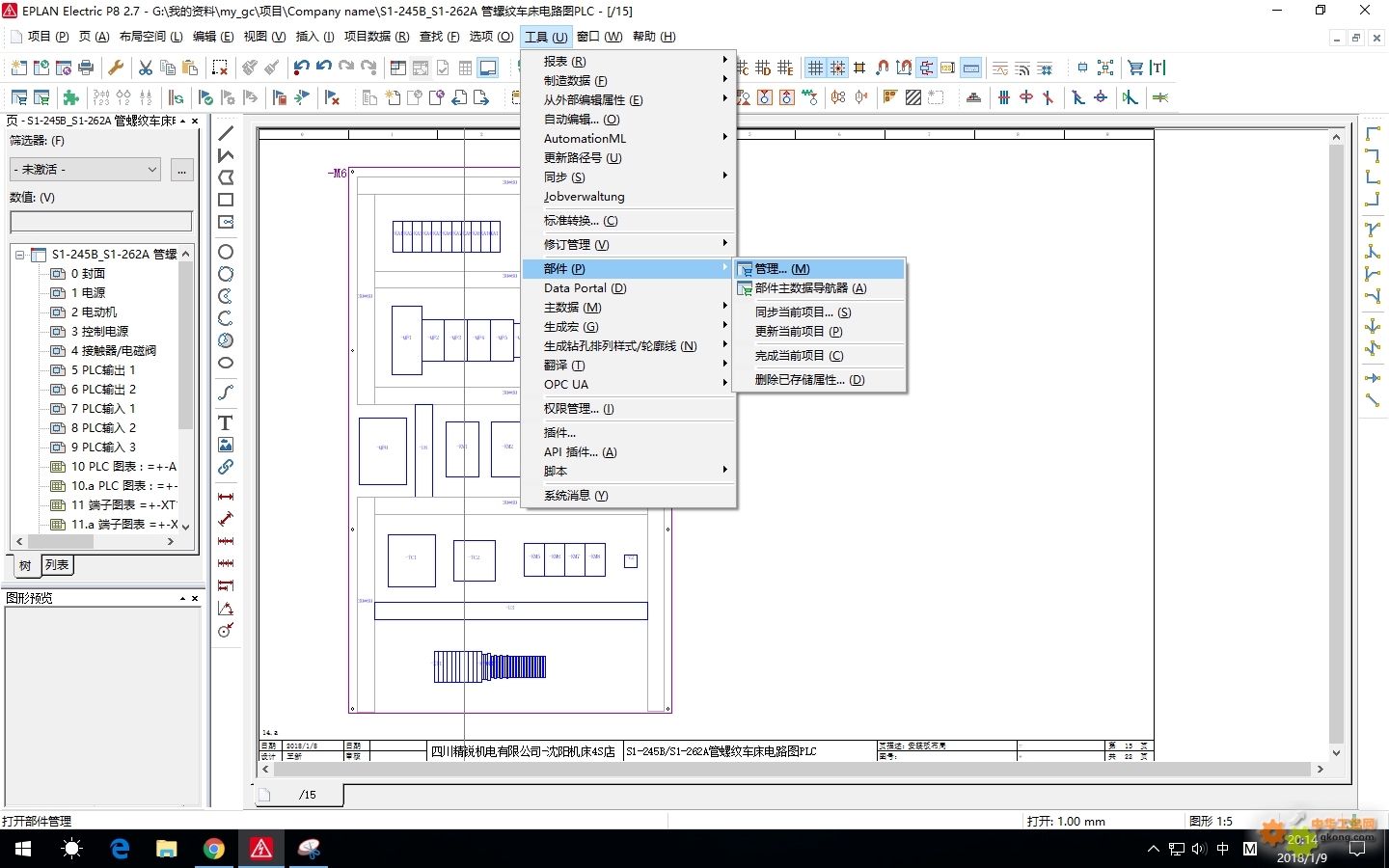Toggle the design mode connection button
The image size is (1389, 868).
(926, 68)
